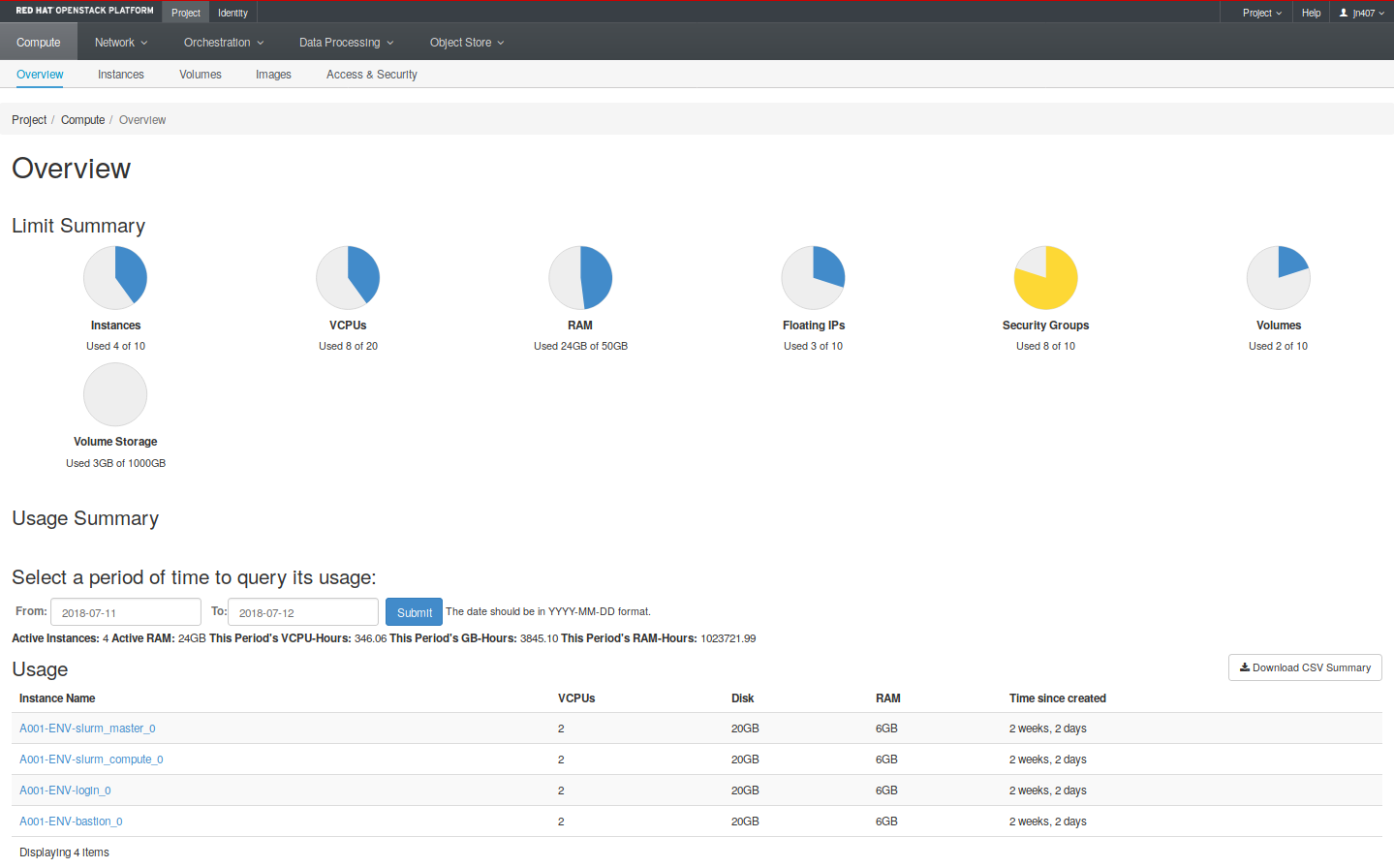Expand the Orchestration dropdown menu
The width and height of the screenshot is (1394, 868).
pos(224,43)
